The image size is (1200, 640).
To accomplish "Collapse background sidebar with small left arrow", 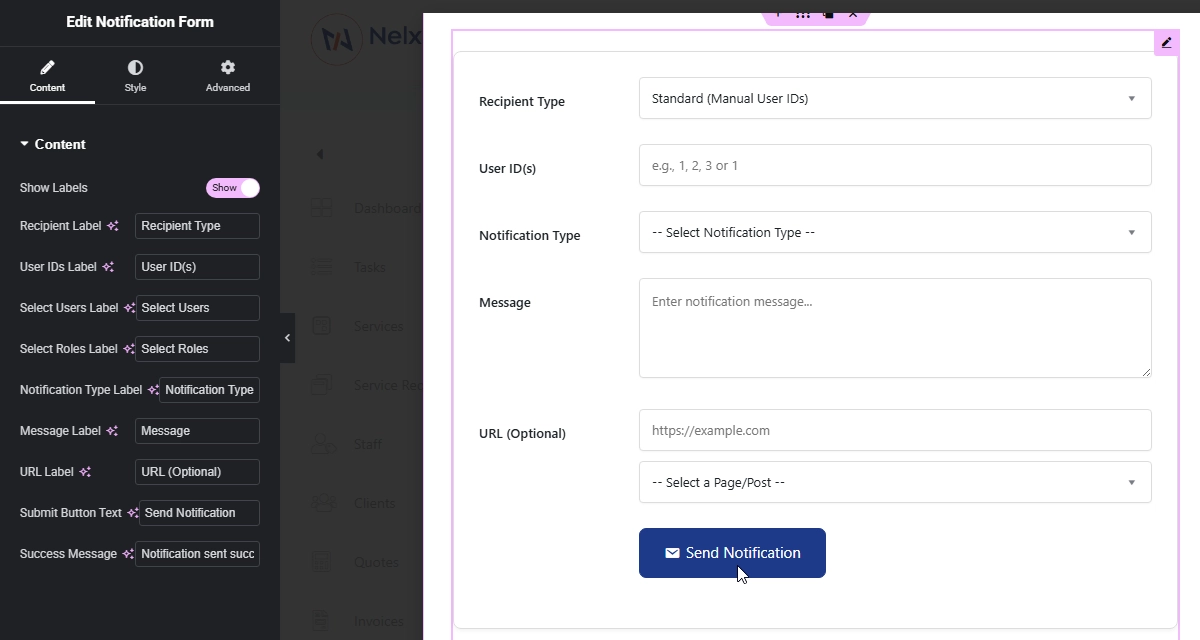I will [320, 154].
